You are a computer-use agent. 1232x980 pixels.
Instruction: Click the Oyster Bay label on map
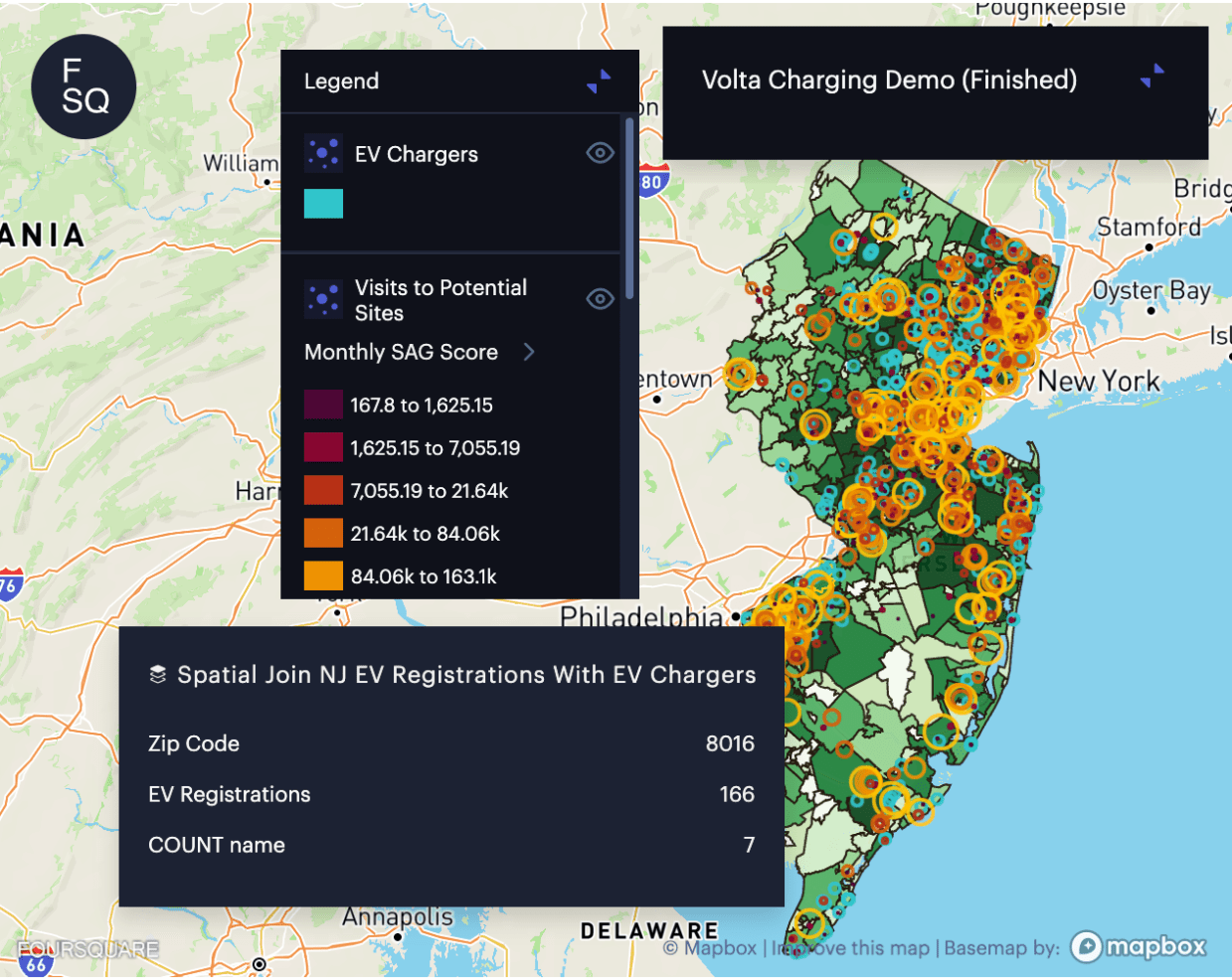click(1151, 290)
